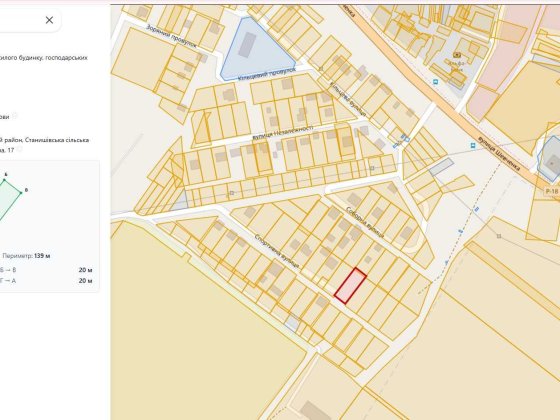Screen dimensions: 560x420
Task: Click the power line node on Кільцева вулиця
Action: point(321,69)
